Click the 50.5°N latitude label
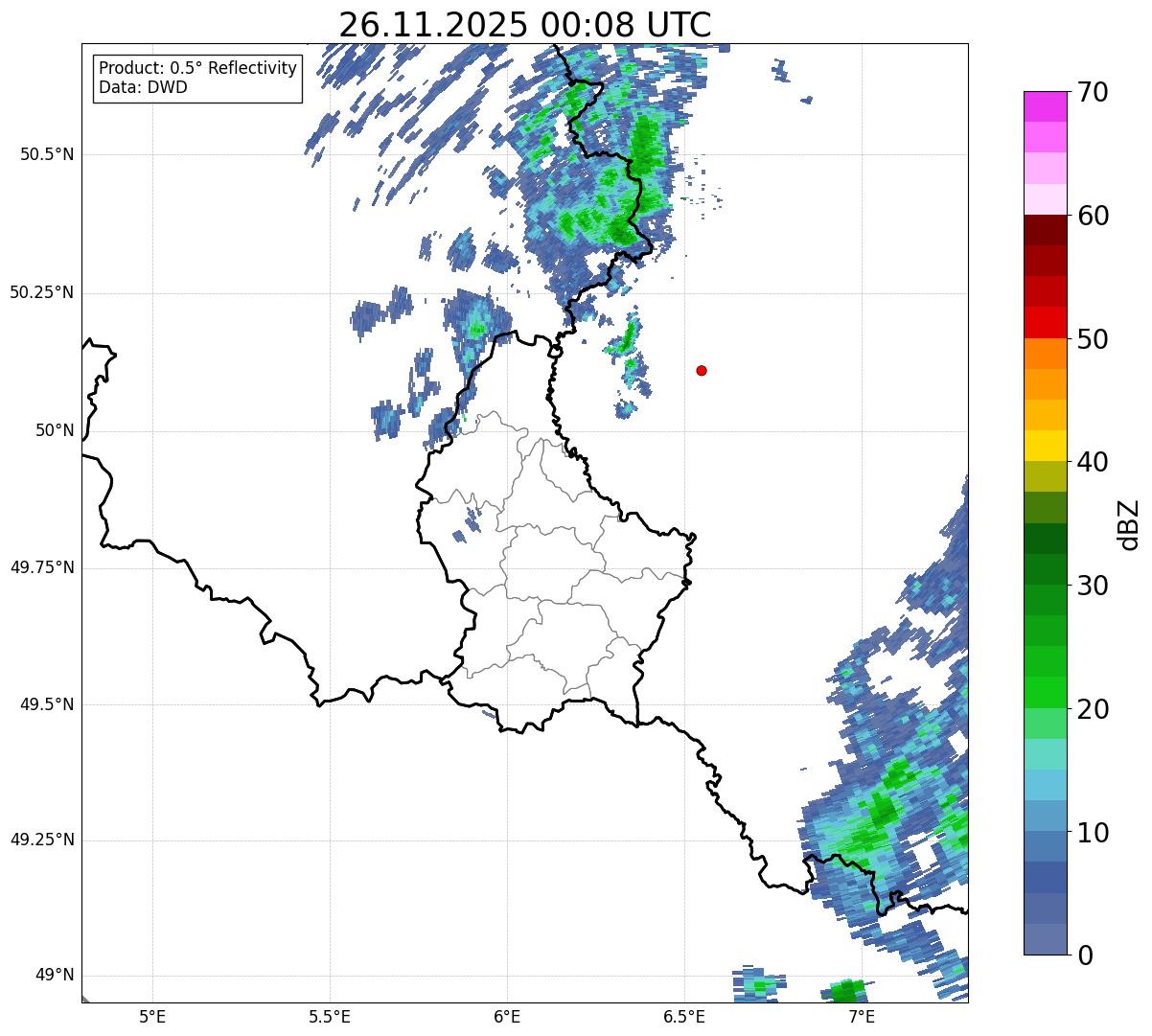1152x1036 pixels. click(x=47, y=154)
